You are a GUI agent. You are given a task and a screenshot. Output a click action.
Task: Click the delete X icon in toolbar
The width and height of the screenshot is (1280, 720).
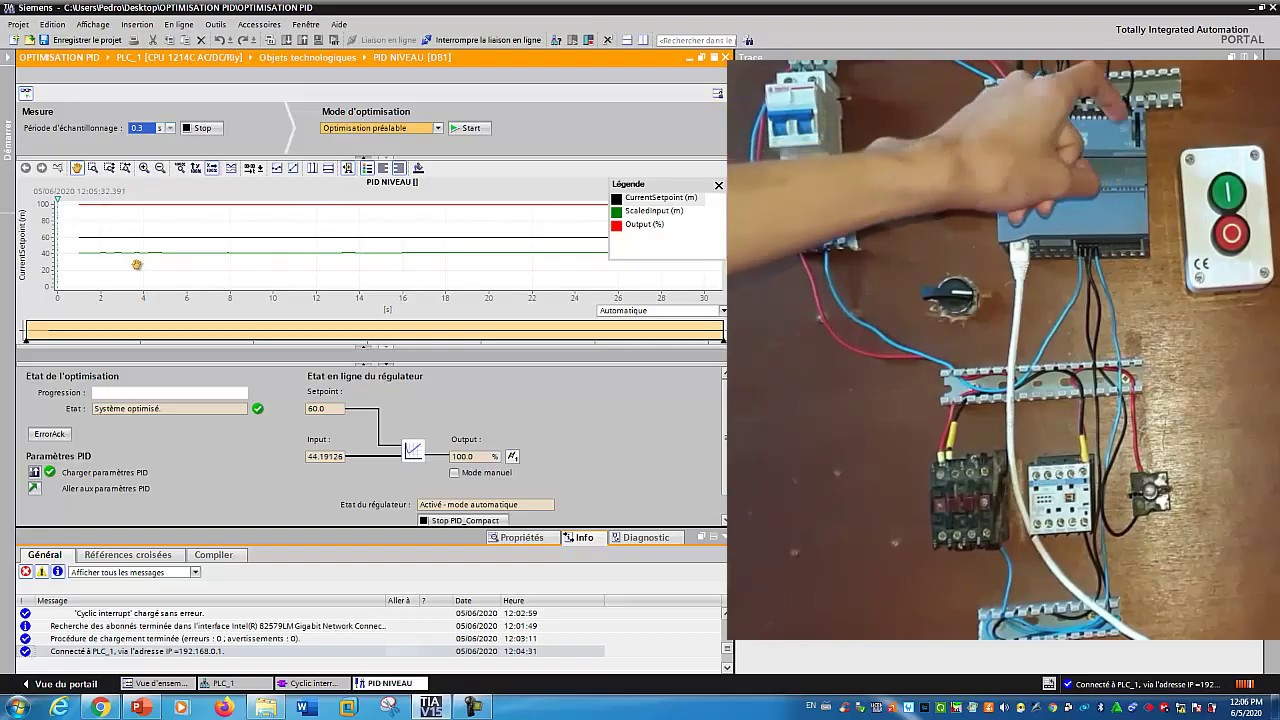(201, 40)
